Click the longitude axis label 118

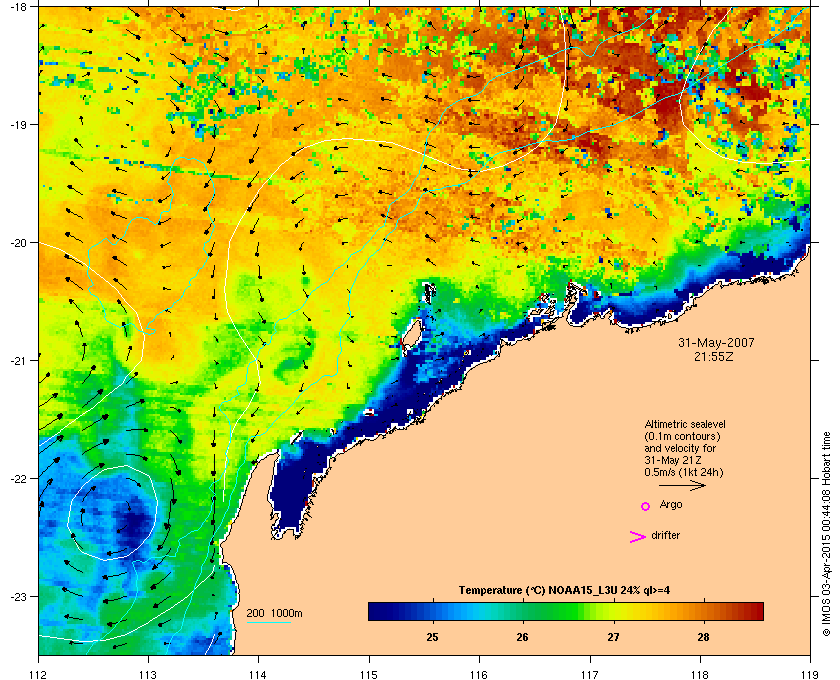(x=700, y=674)
